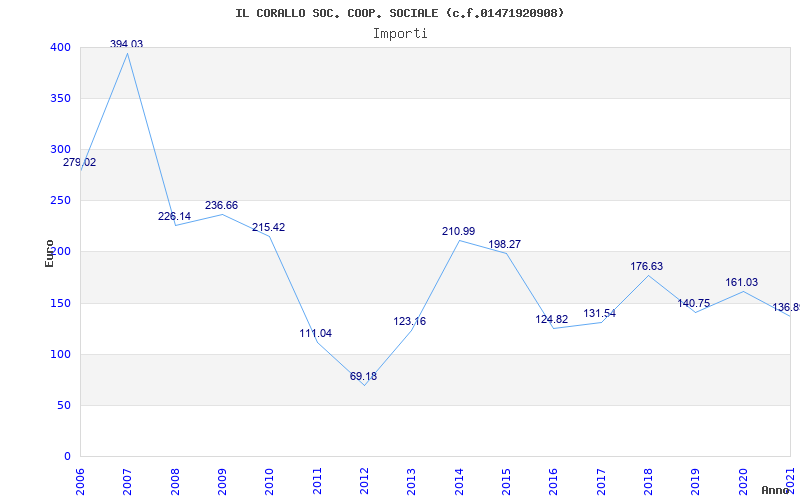Select the 131.54 value label
The width and height of the screenshot is (800, 500).
[599, 313]
